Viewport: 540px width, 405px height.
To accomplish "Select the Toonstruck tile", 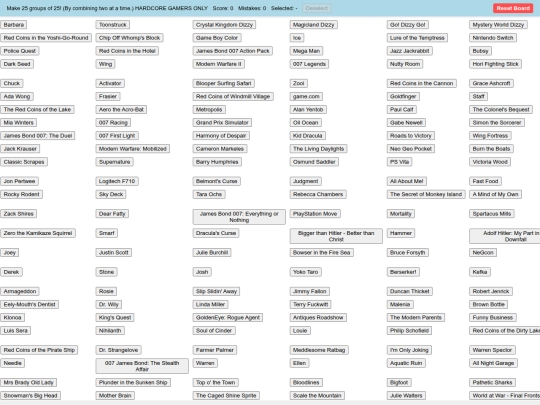I will [113, 25].
